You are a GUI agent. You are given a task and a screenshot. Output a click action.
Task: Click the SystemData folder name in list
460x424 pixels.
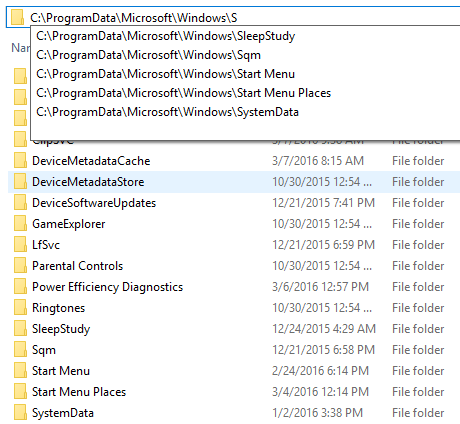point(63,413)
